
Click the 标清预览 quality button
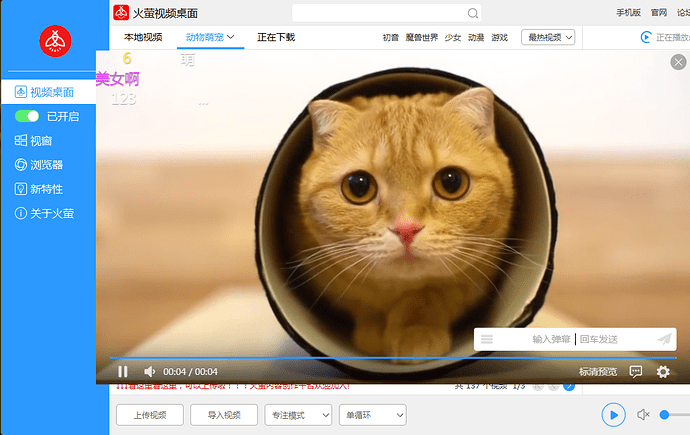598,372
